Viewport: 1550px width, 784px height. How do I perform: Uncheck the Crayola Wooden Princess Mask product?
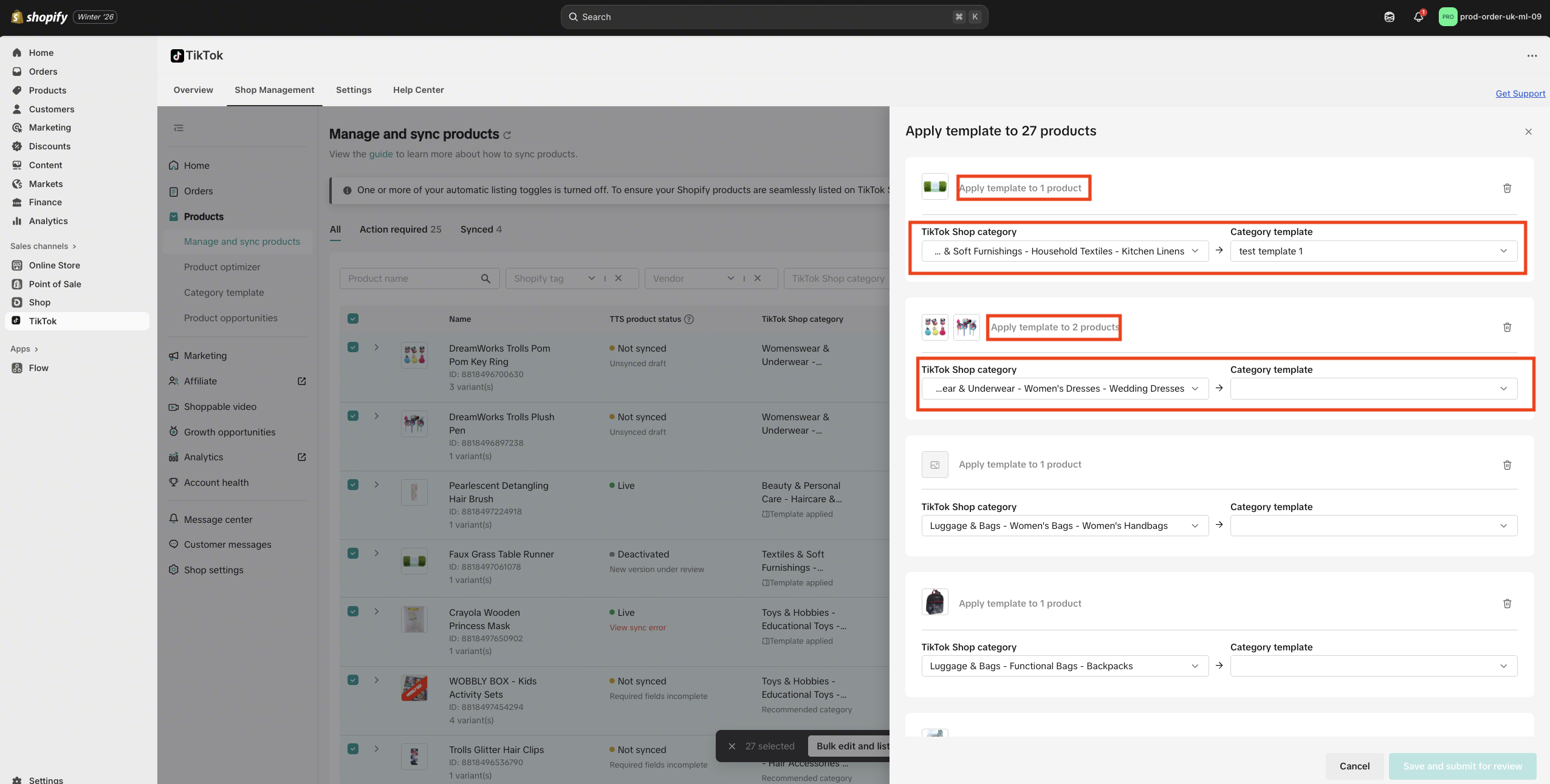[x=353, y=612]
